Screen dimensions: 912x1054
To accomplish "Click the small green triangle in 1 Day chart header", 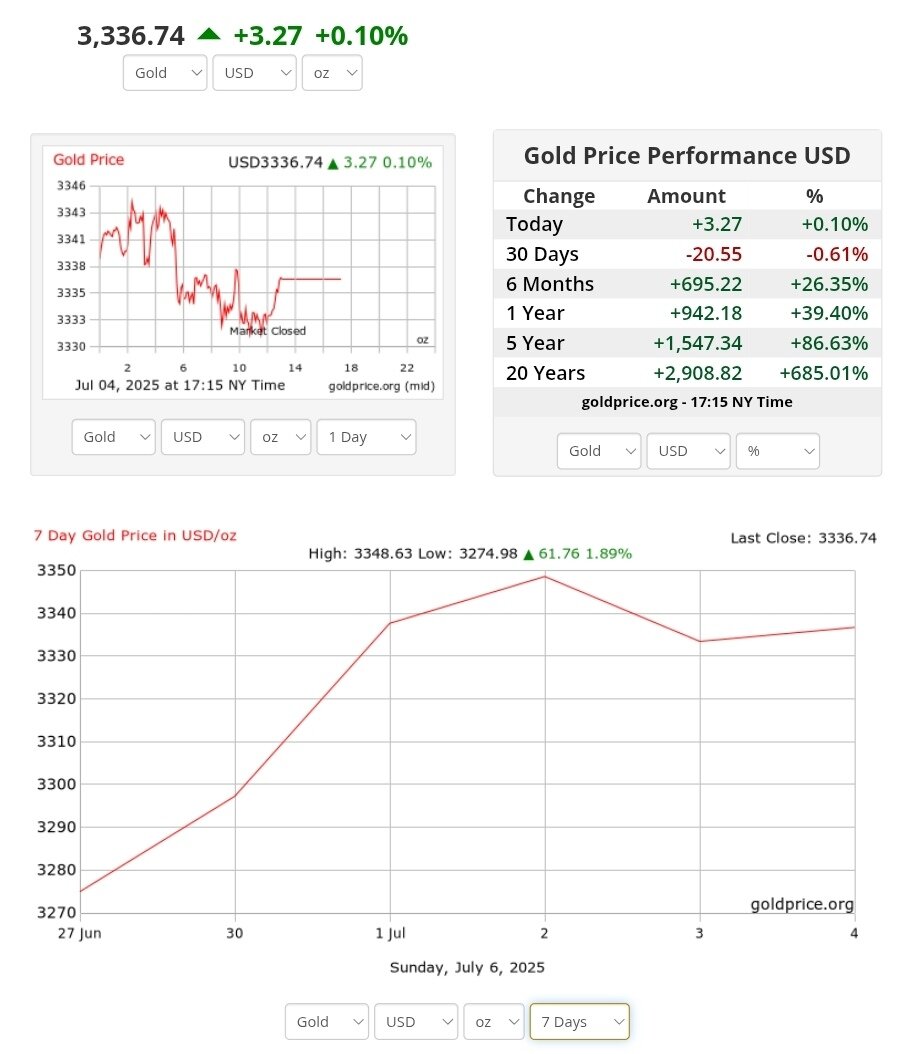I will 333,163.
